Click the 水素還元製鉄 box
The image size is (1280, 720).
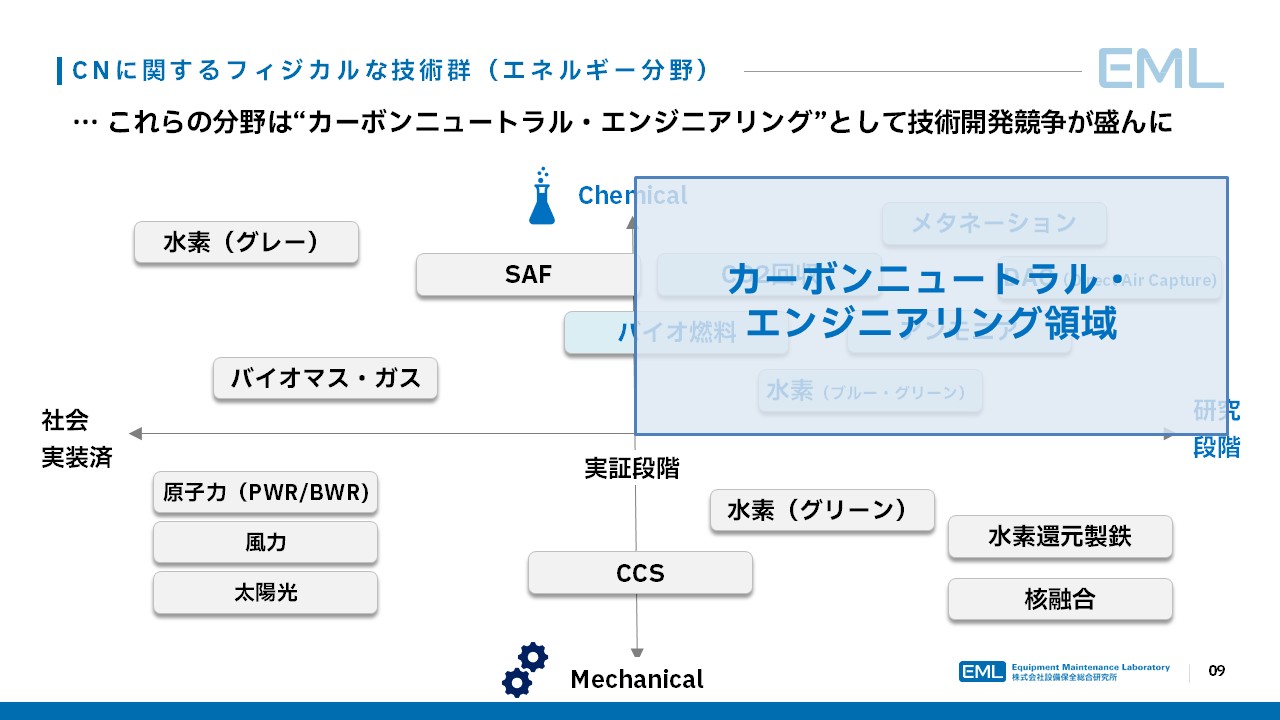click(x=1060, y=537)
